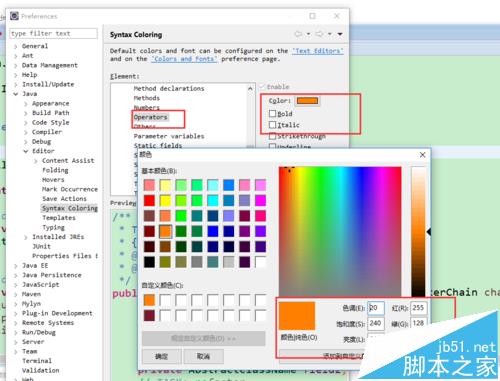Open the forward history dropdown arrow
500x381 pixels.
330,34
